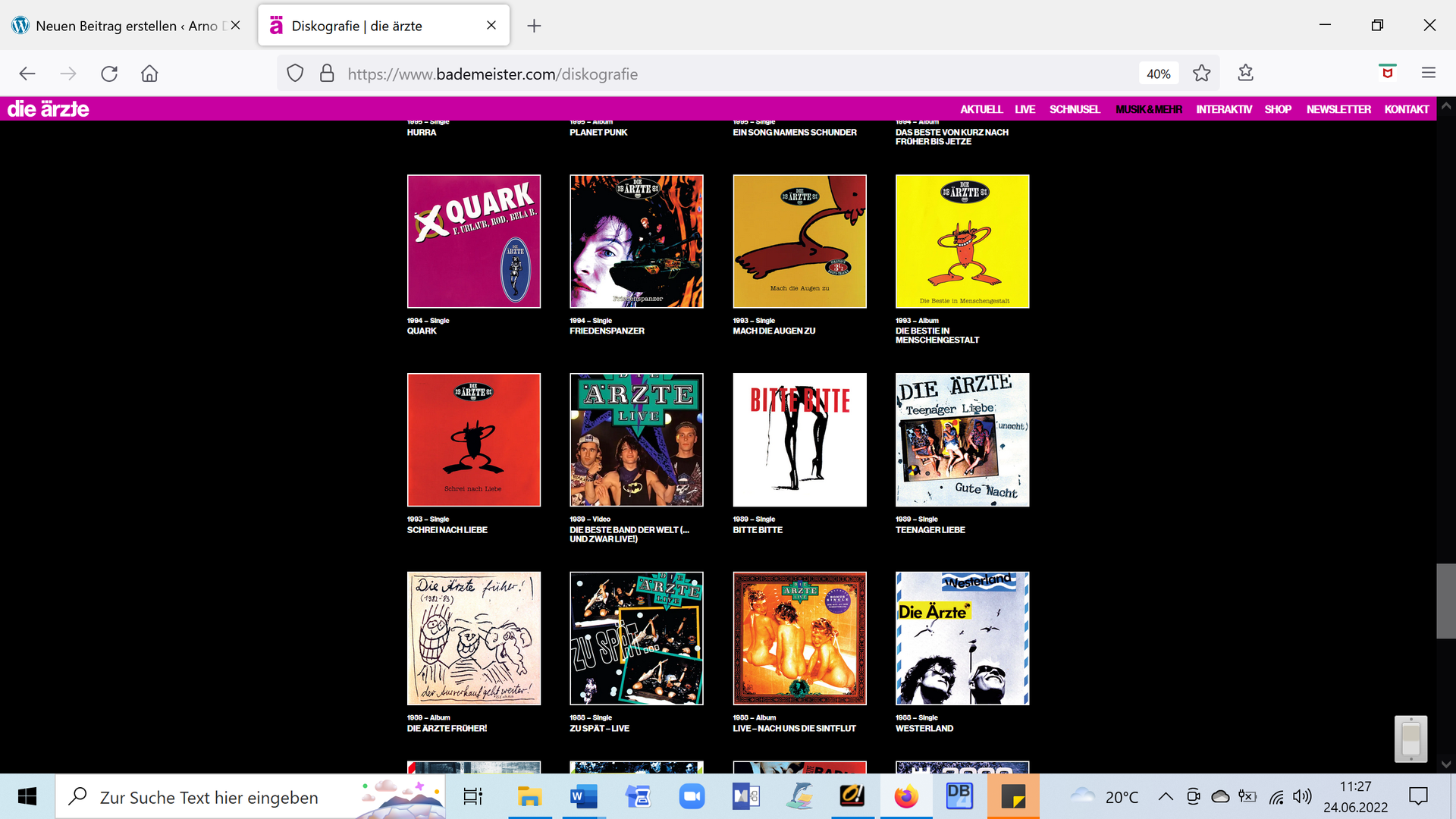Open Task View on the taskbar

(472, 796)
